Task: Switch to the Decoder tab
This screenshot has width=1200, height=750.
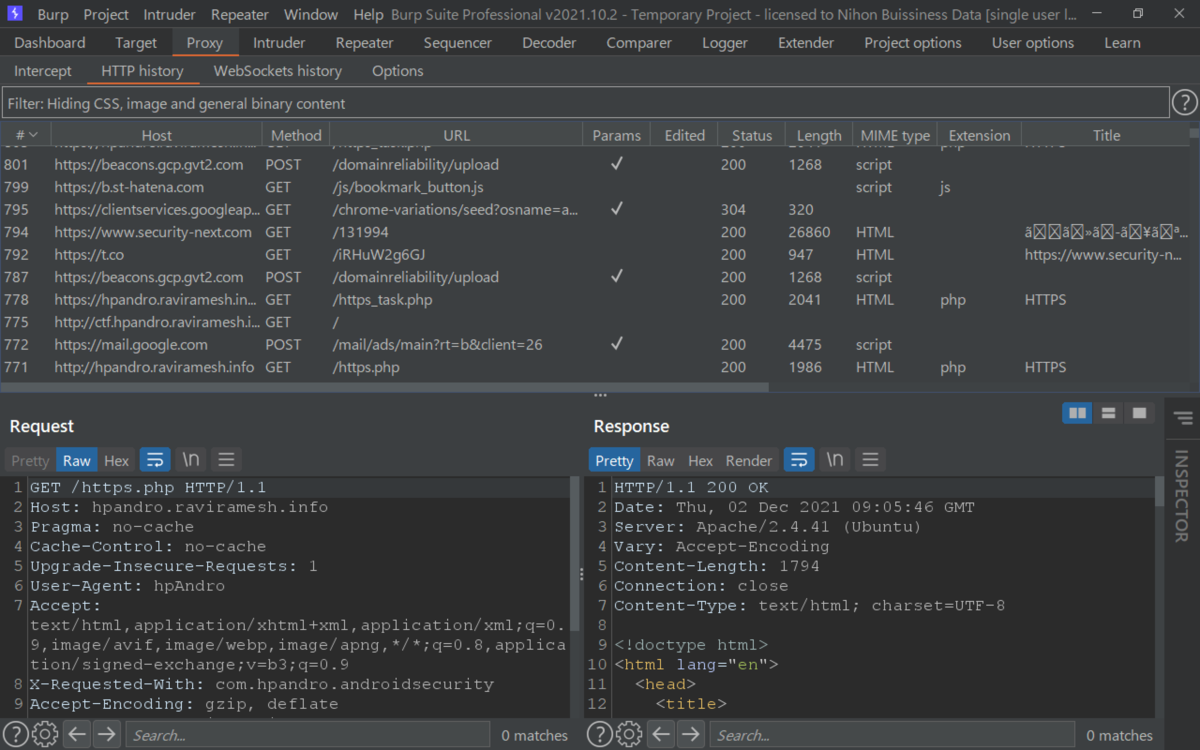Action: coord(549,43)
